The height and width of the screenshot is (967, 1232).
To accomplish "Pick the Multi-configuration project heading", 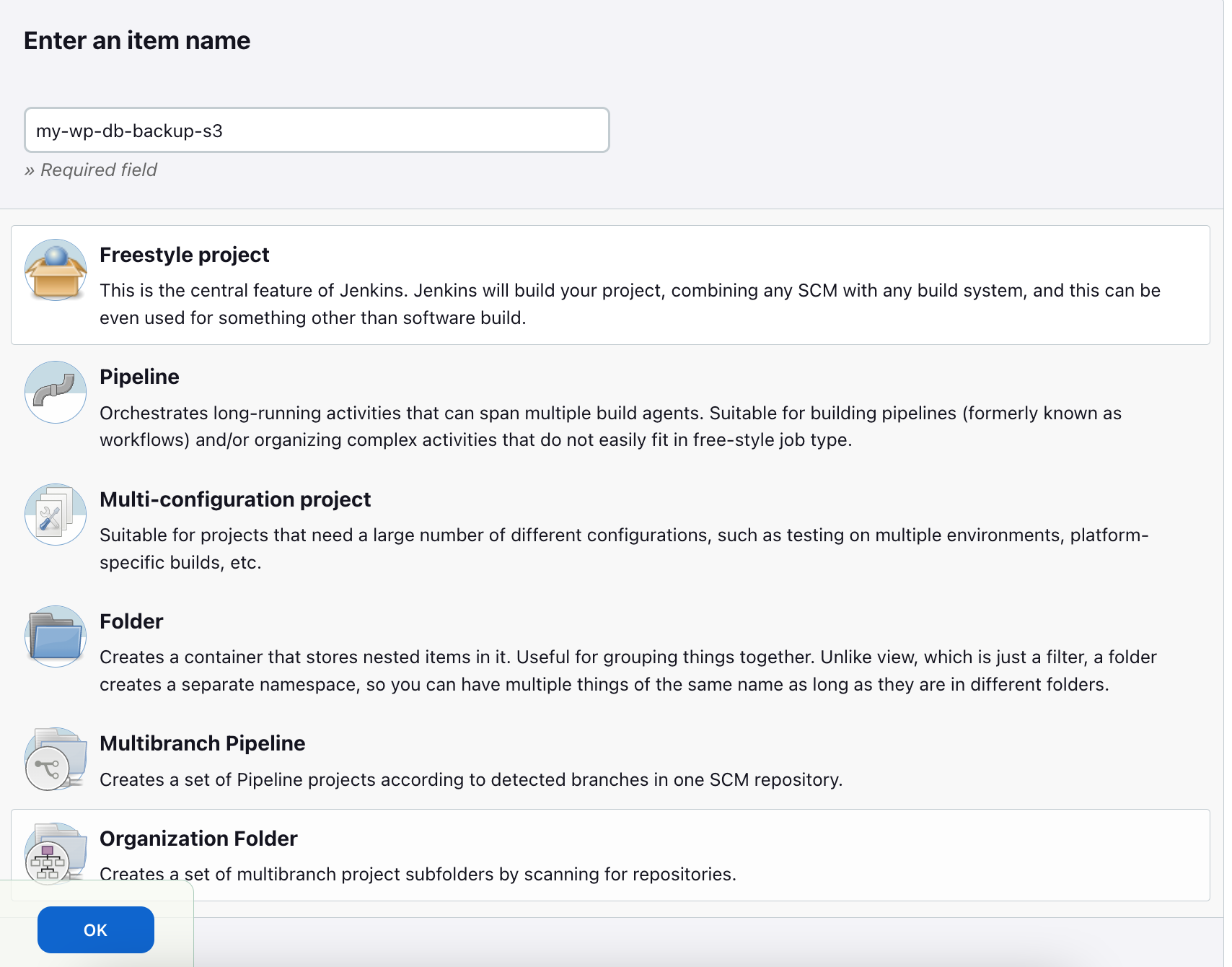I will coord(235,499).
